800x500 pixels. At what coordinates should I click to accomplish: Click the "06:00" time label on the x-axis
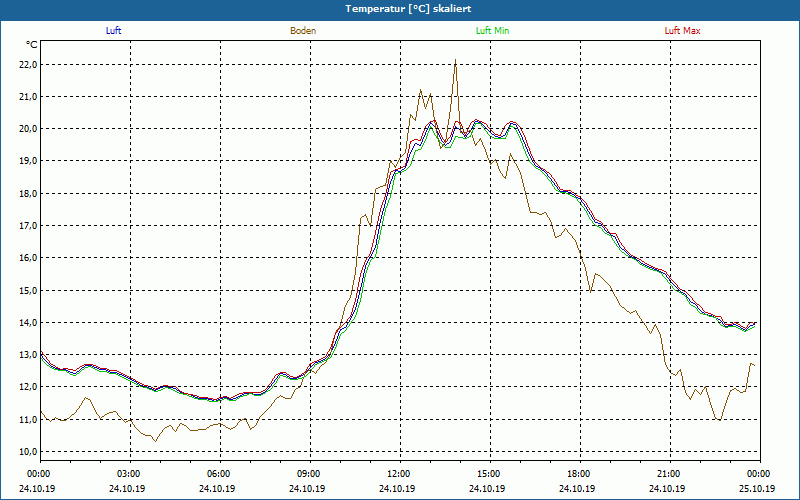(220, 474)
